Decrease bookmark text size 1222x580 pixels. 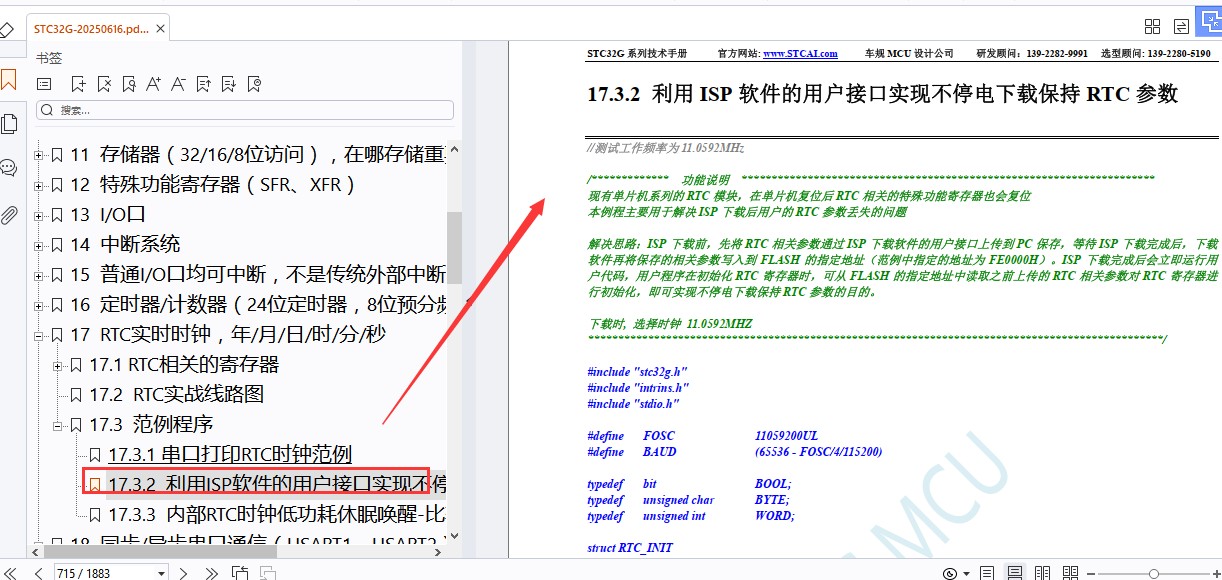click(x=179, y=84)
